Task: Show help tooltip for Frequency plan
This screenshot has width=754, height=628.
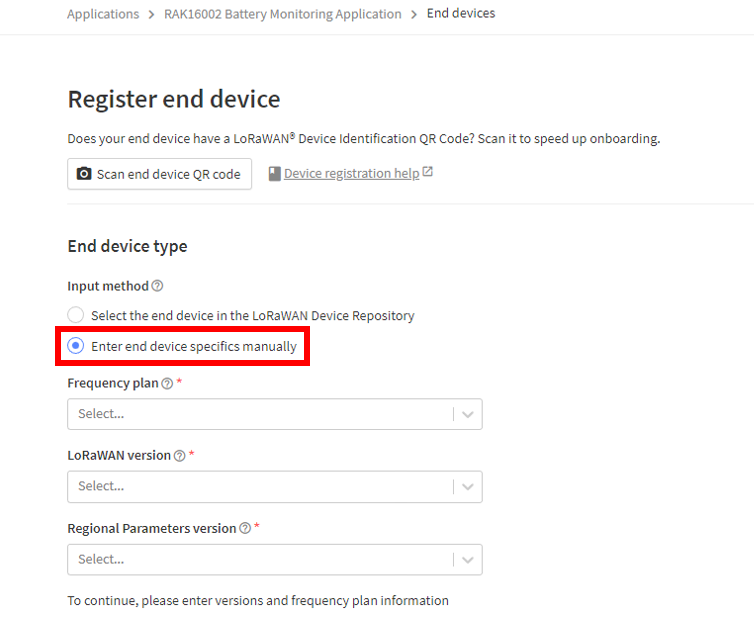Action: tap(167, 384)
